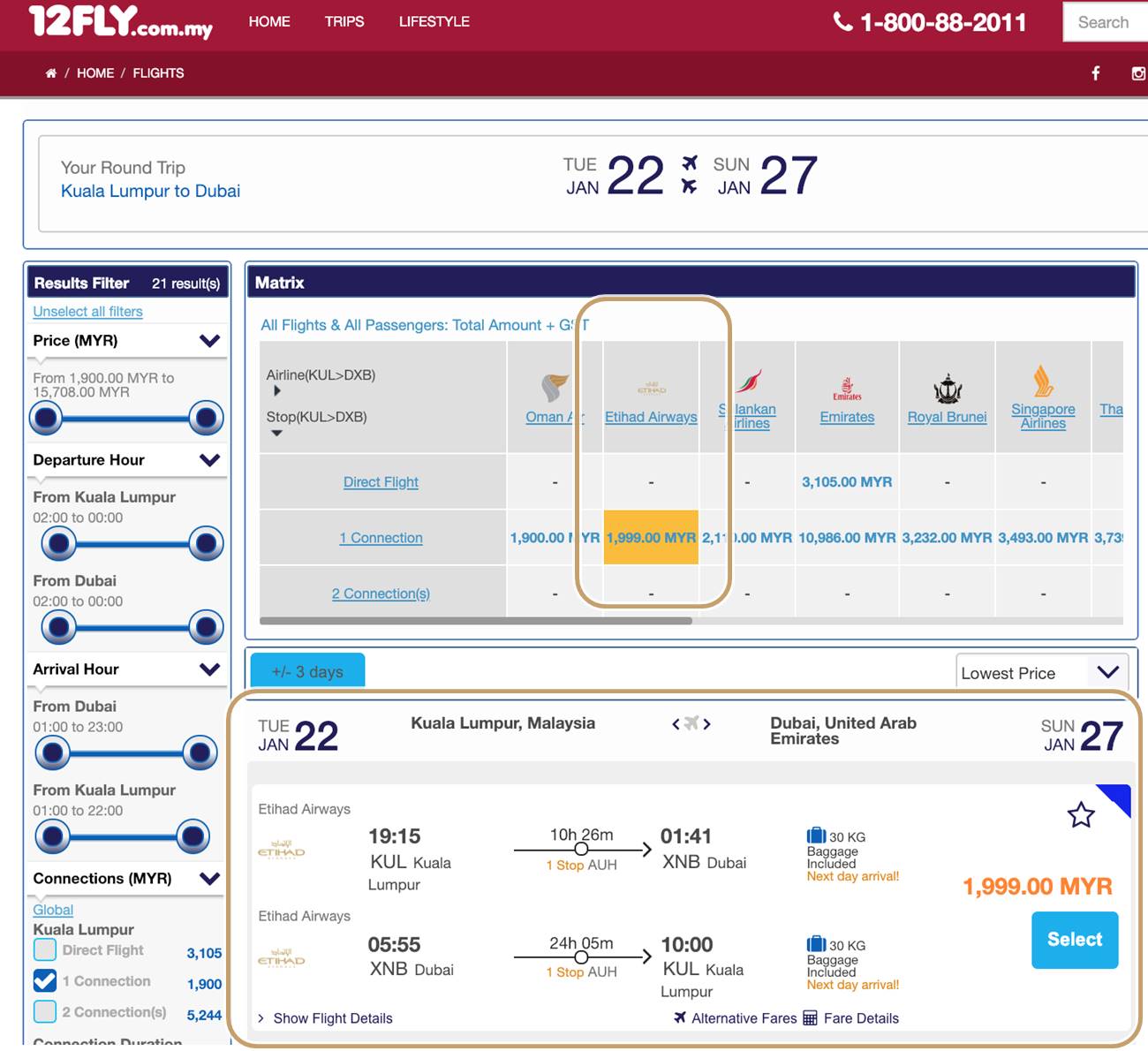
Task: Click the Oman Air logo in the matrix
Action: pos(555,388)
